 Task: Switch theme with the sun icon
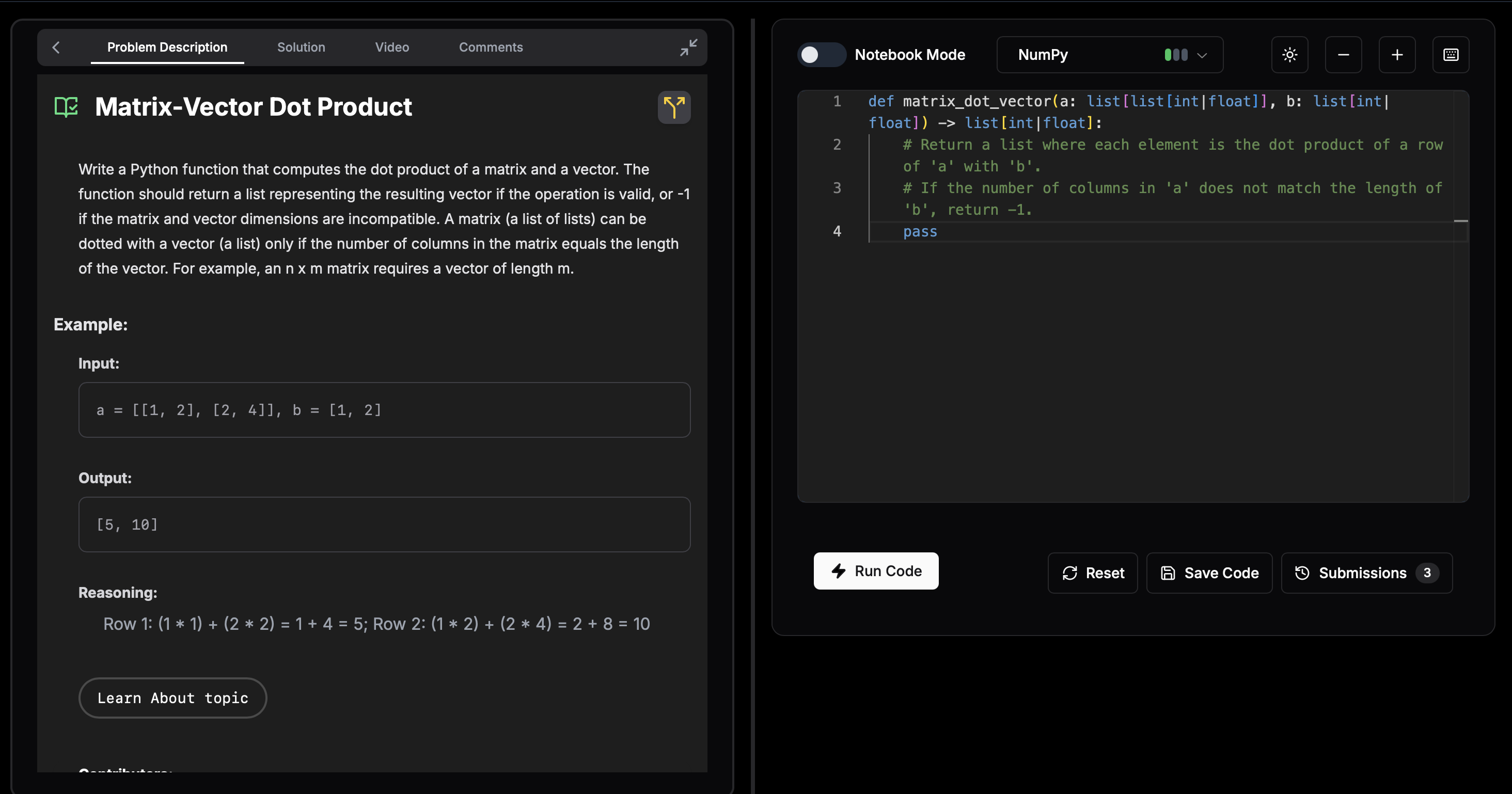[1289, 55]
